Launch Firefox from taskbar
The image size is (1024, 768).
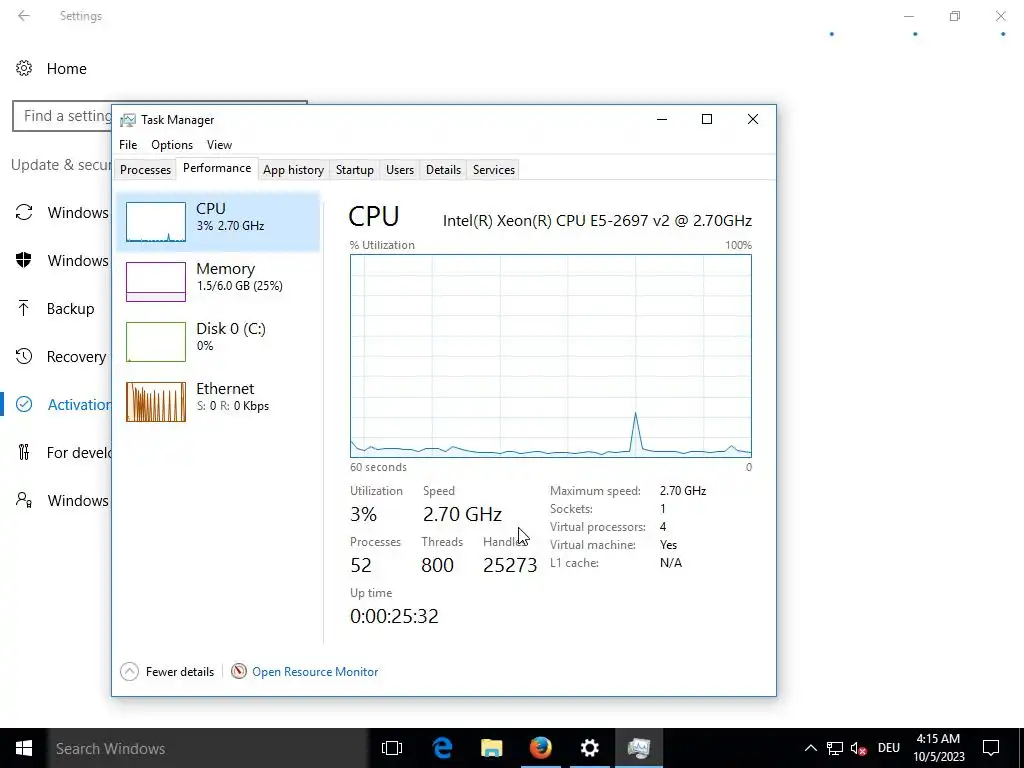pos(541,748)
